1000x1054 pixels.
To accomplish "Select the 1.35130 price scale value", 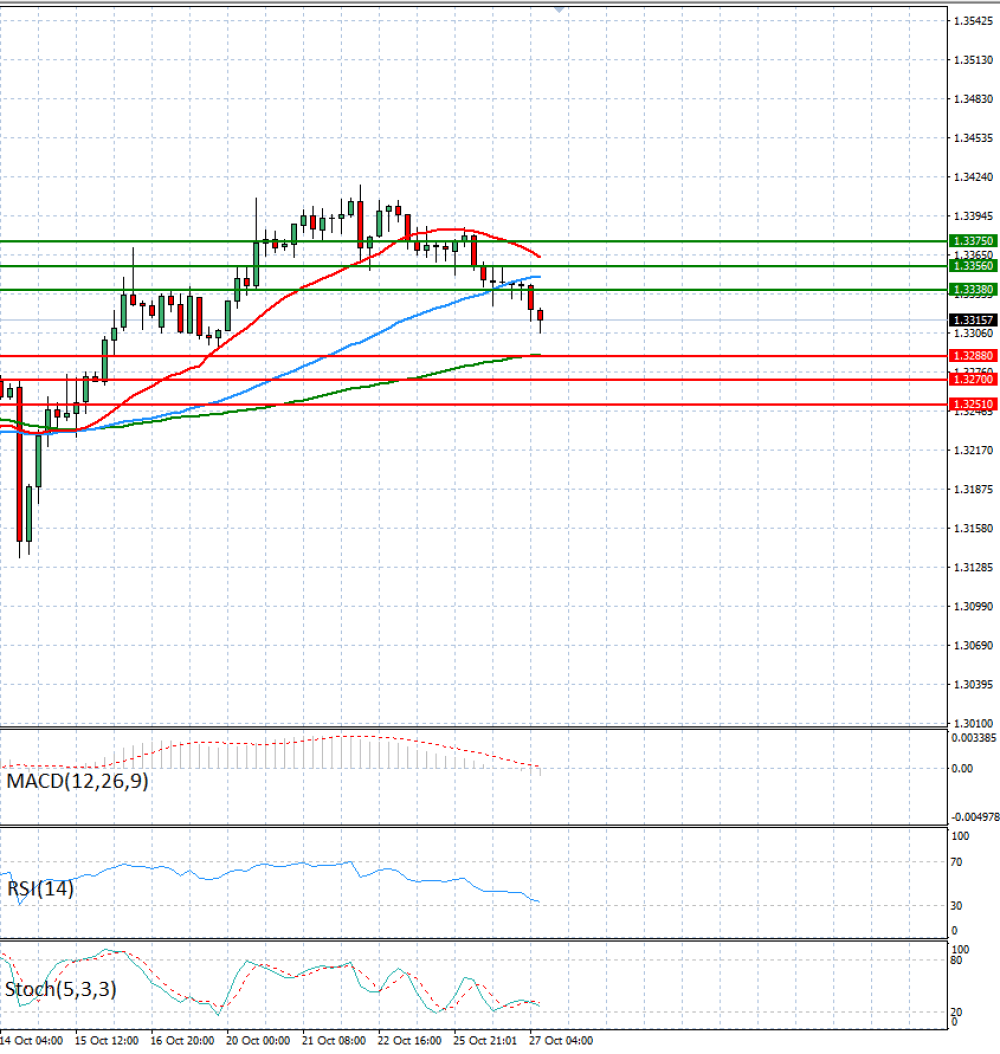I will tap(973, 60).
